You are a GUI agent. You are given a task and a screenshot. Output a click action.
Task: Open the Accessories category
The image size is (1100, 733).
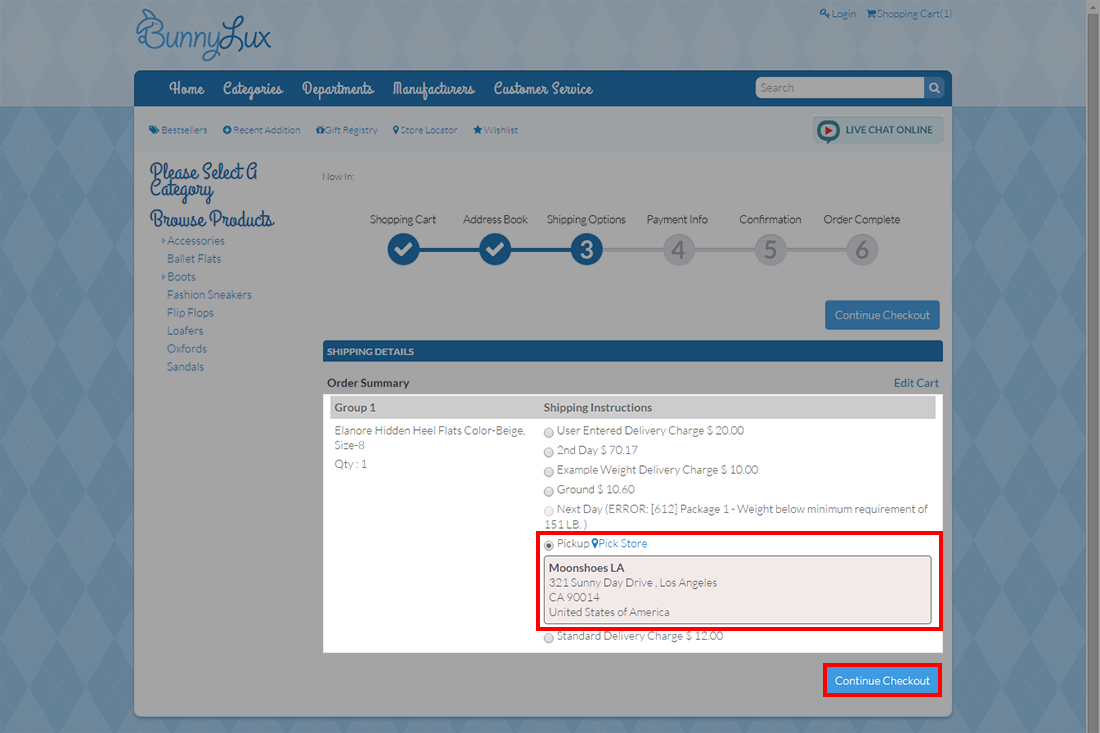pos(196,241)
